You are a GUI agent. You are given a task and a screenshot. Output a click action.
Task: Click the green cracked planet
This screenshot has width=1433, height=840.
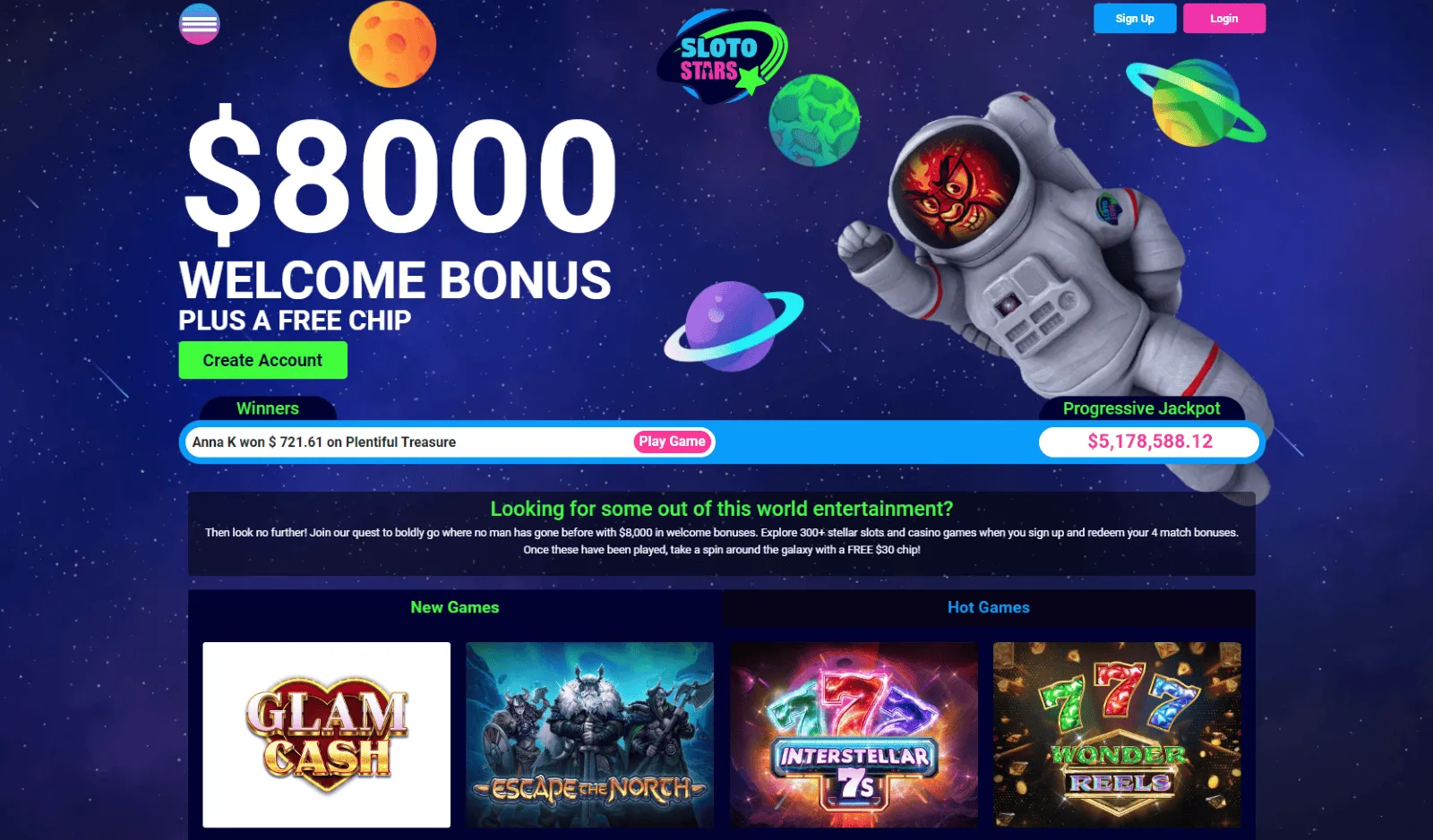[814, 120]
